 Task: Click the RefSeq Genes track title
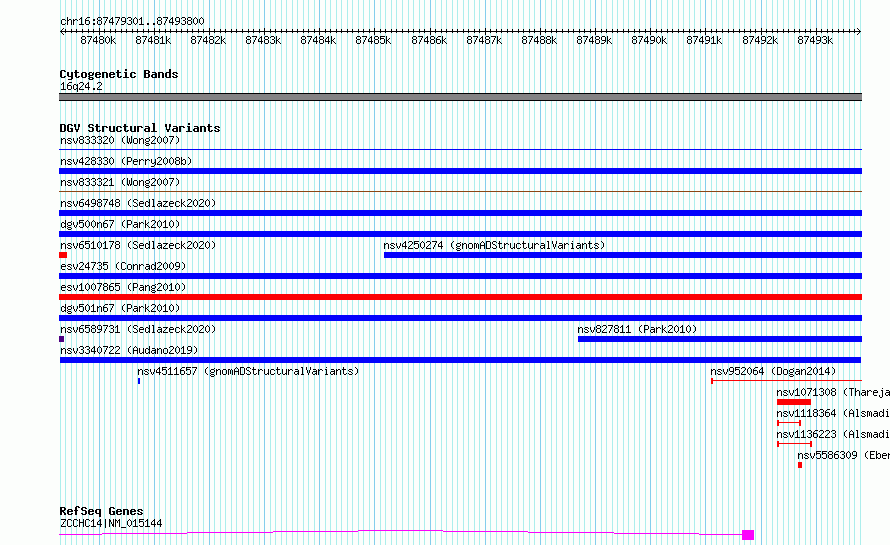coord(101,512)
